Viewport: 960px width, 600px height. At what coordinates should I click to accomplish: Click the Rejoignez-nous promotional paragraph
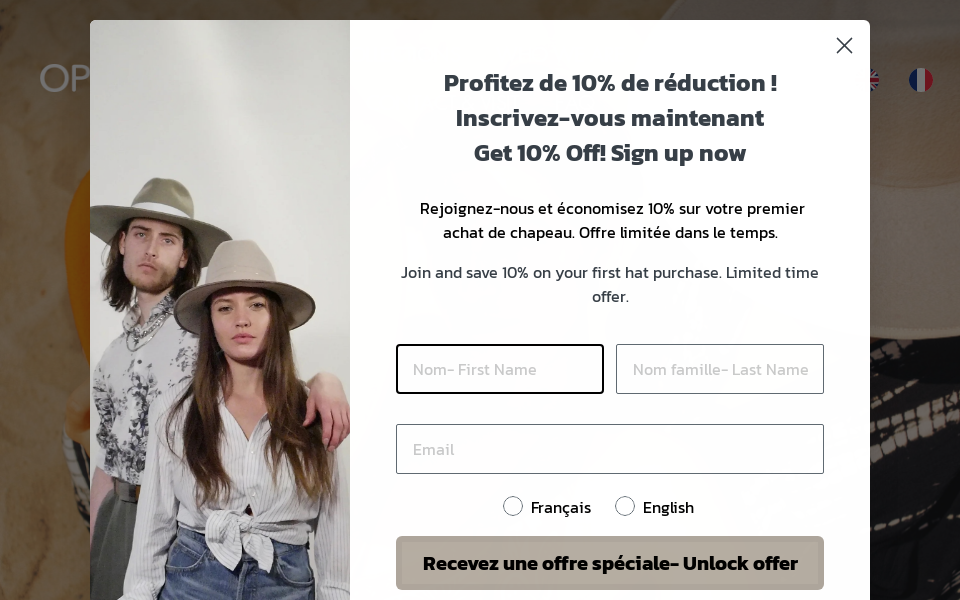coord(611,220)
